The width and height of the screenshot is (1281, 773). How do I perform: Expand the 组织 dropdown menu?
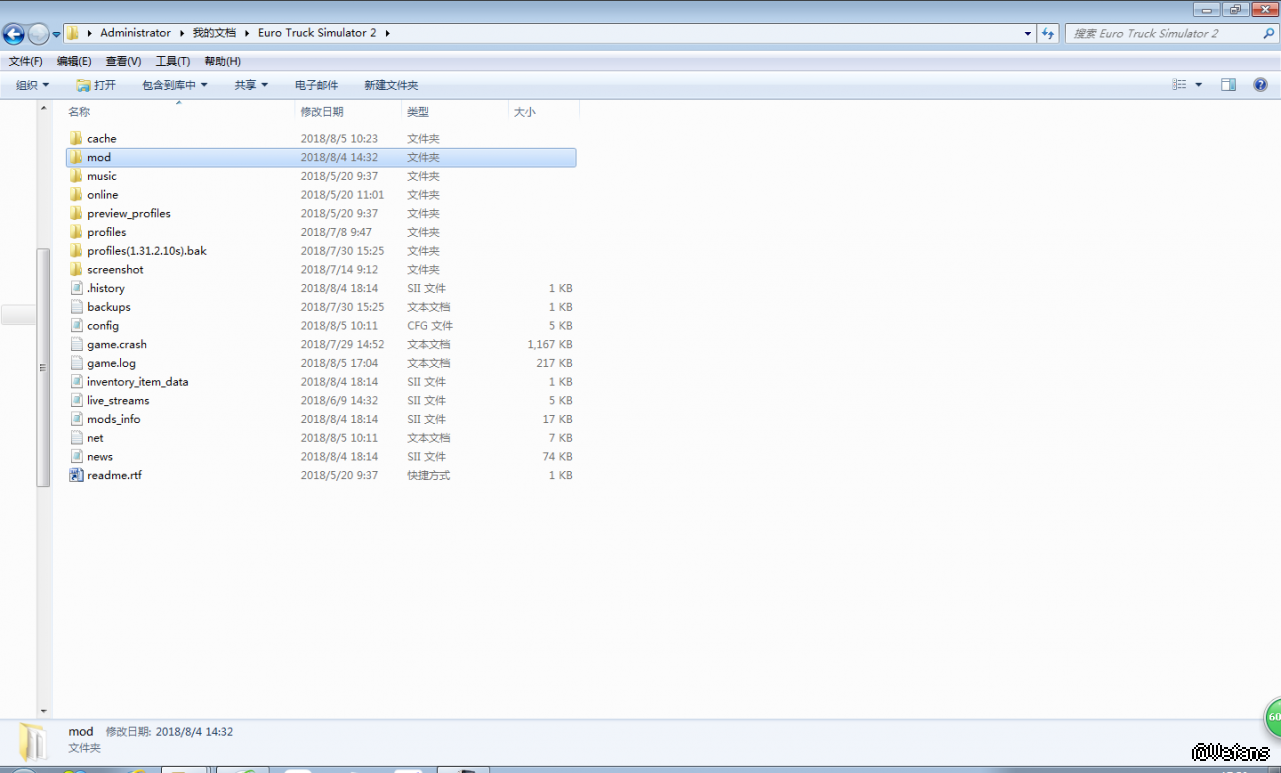32,85
